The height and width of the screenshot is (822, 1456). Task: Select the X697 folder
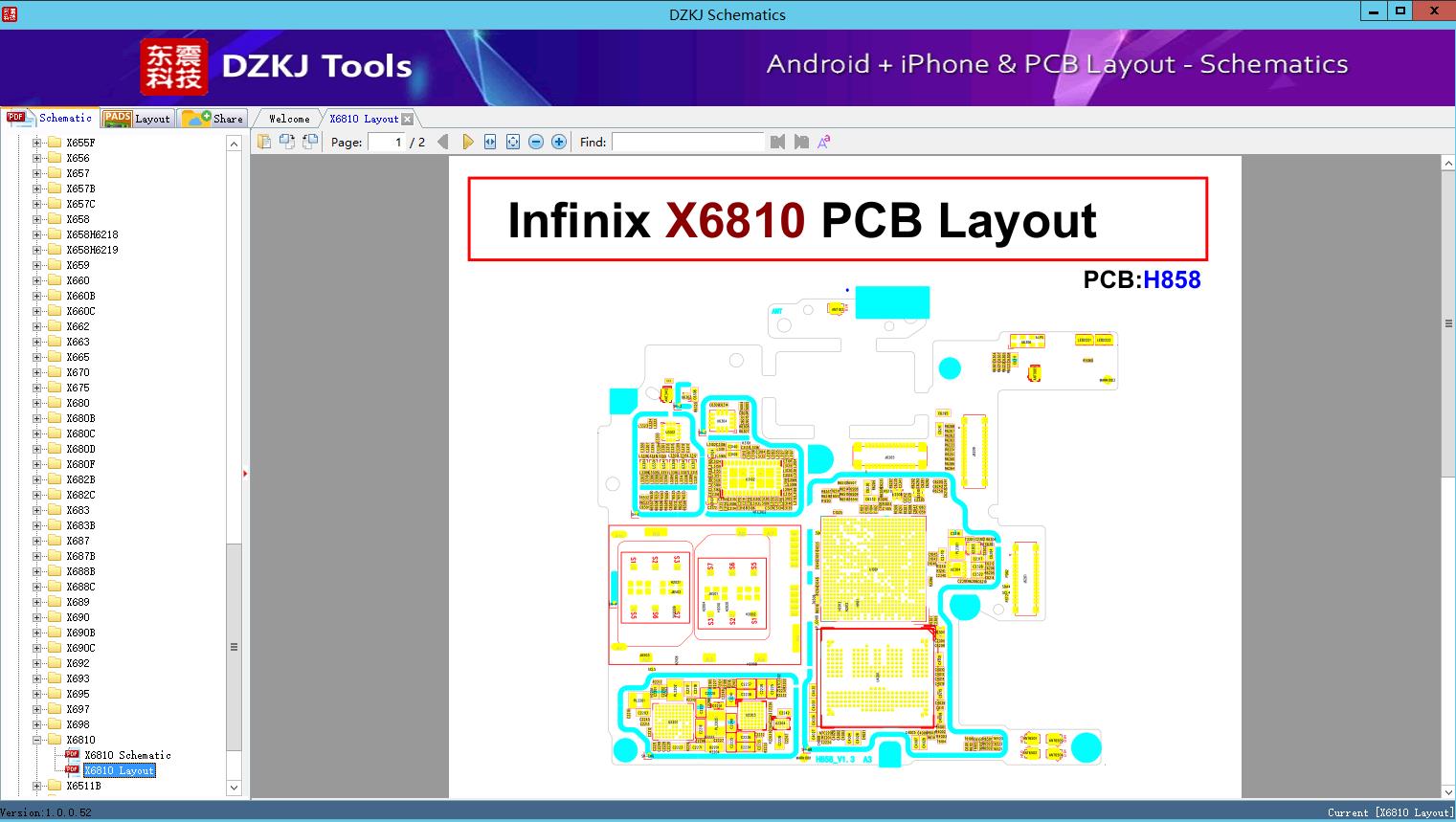click(x=78, y=709)
